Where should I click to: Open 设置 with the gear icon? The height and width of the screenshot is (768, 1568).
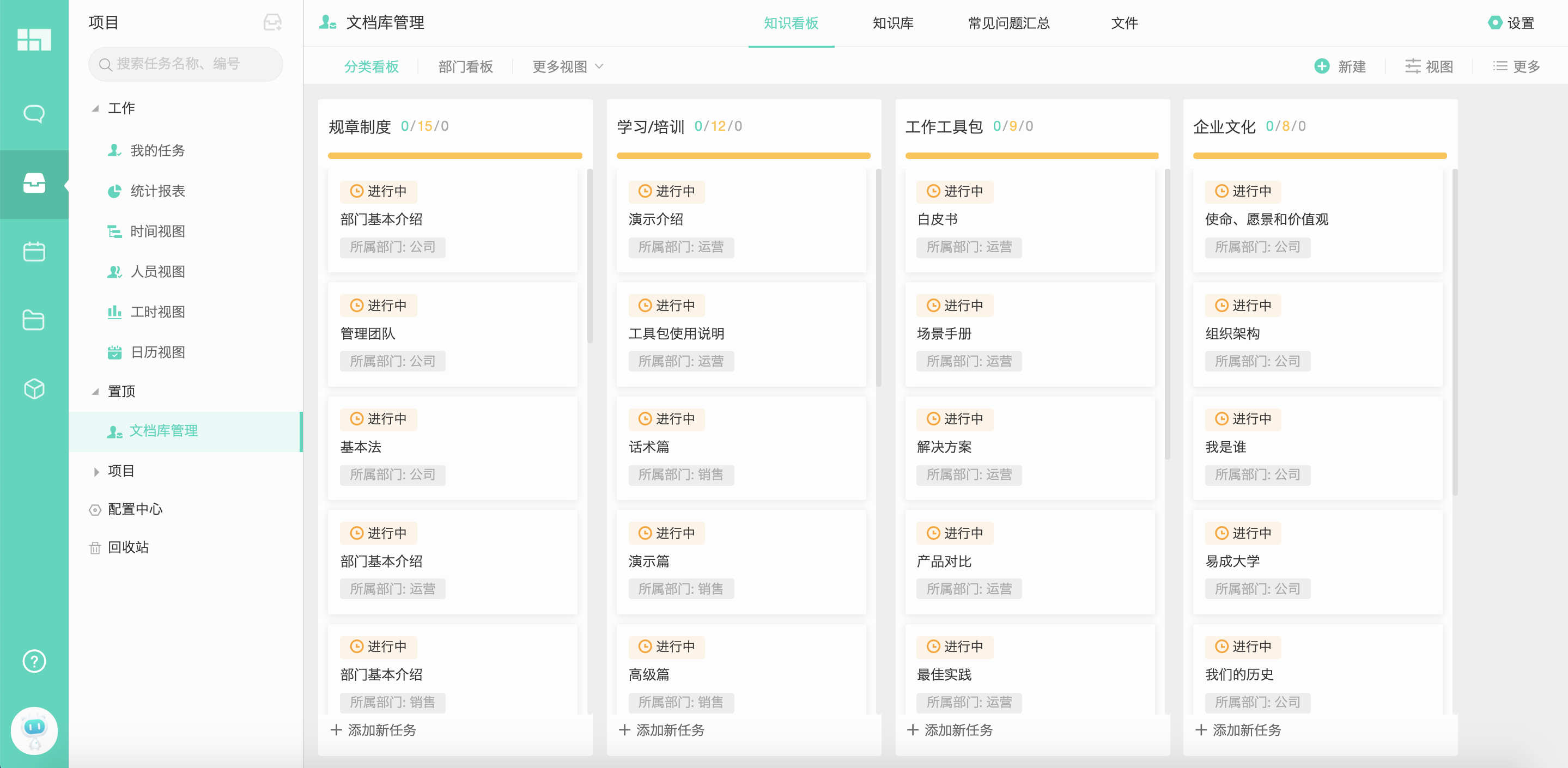click(x=1511, y=23)
